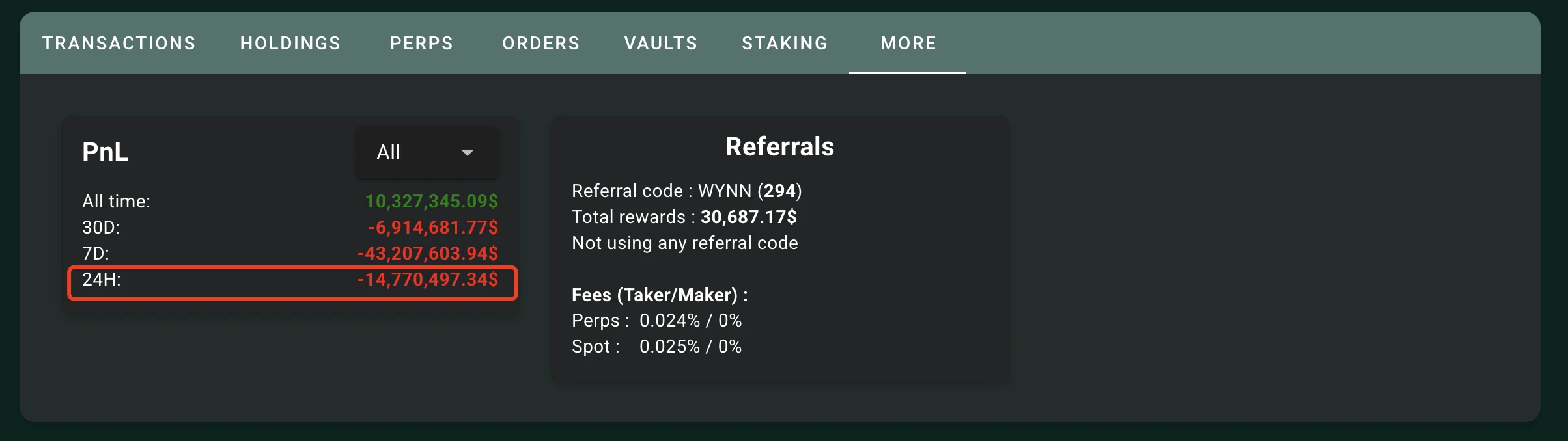Go to the Perps tab
Screen dimensions: 1568x441
[421, 44]
